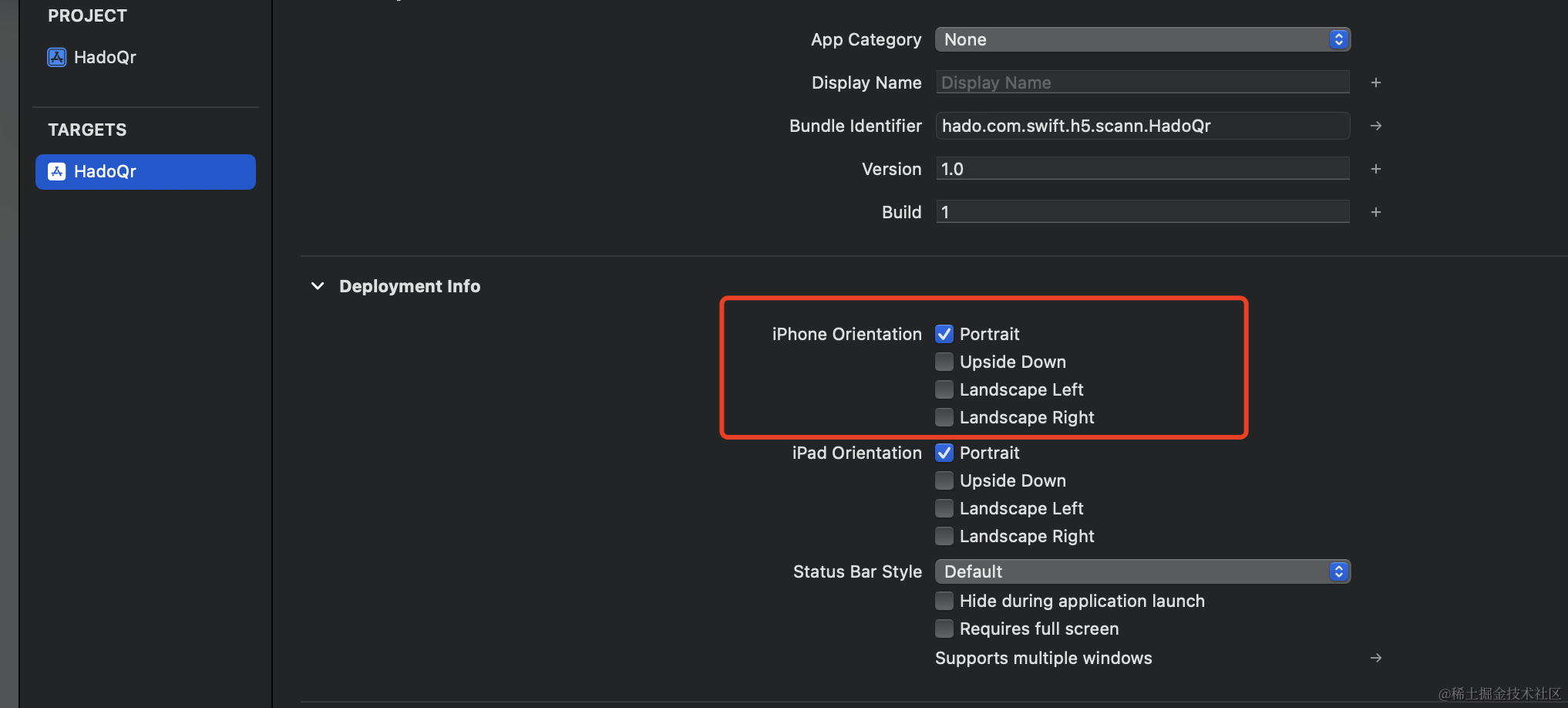Click the arrow beside Supports multiple windows
The width and height of the screenshot is (1568, 708).
tap(1376, 658)
